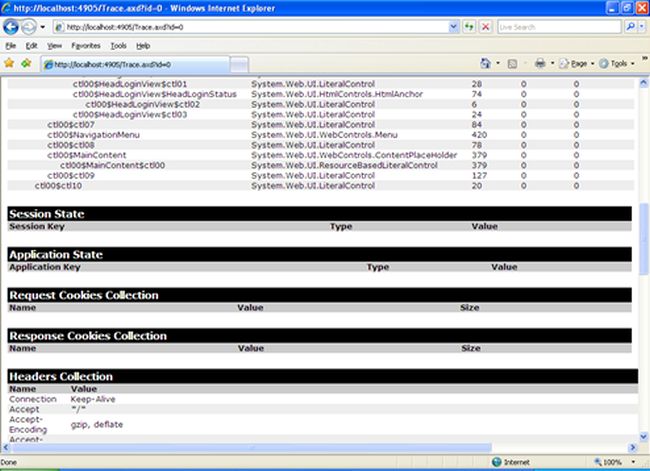The image size is (650, 471).
Task: Click the Accept-Encoding header name
Action: tap(28, 425)
